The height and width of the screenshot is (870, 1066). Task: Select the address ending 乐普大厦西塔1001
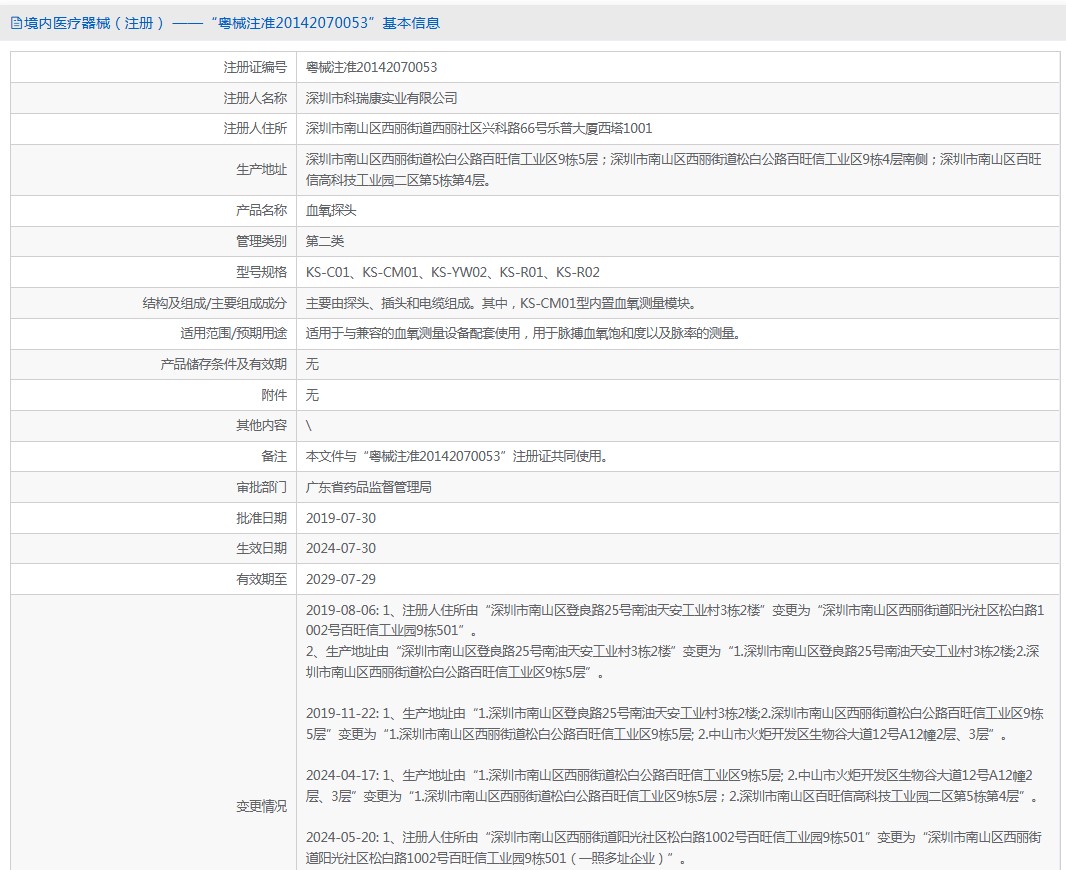pyautogui.click(x=479, y=128)
